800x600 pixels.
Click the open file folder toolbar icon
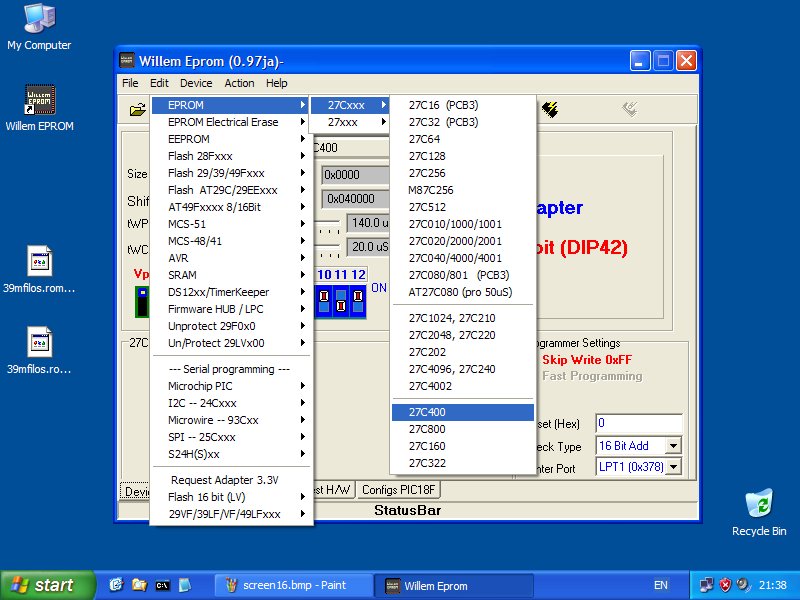[137, 109]
